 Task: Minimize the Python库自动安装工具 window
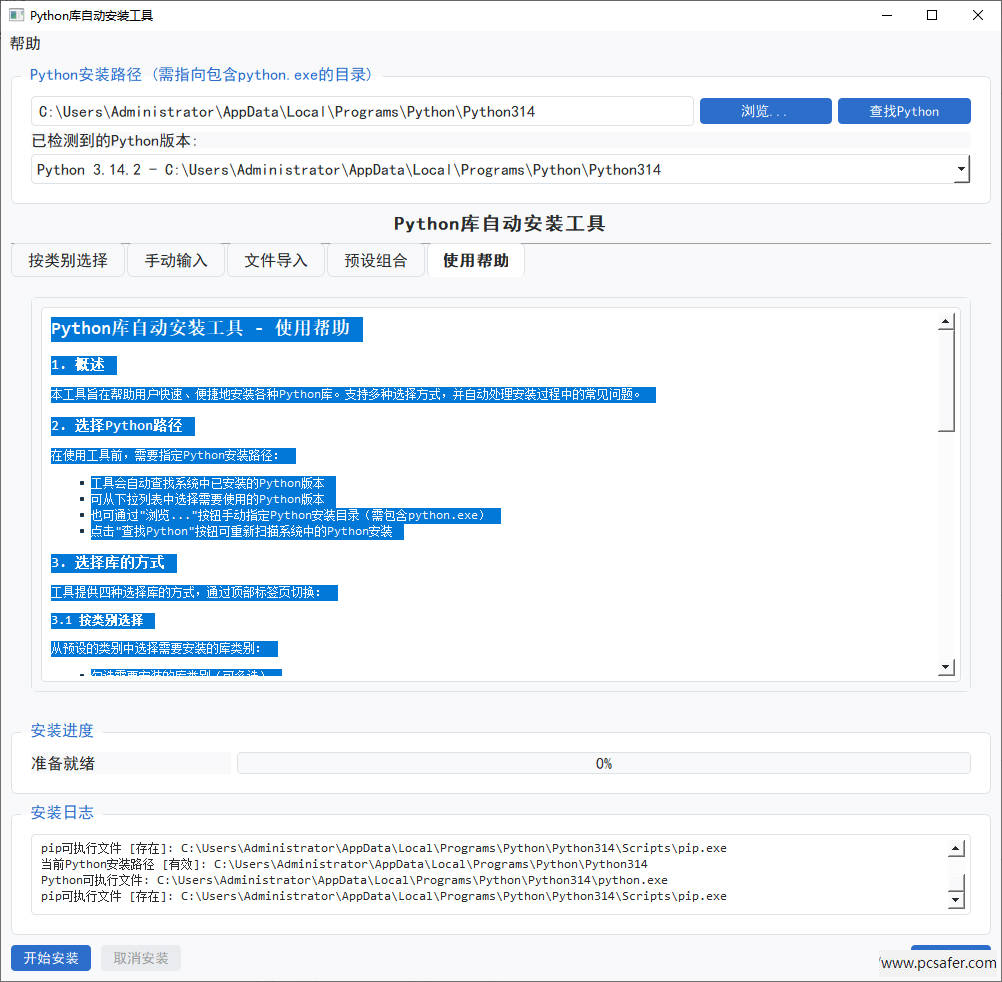886,16
